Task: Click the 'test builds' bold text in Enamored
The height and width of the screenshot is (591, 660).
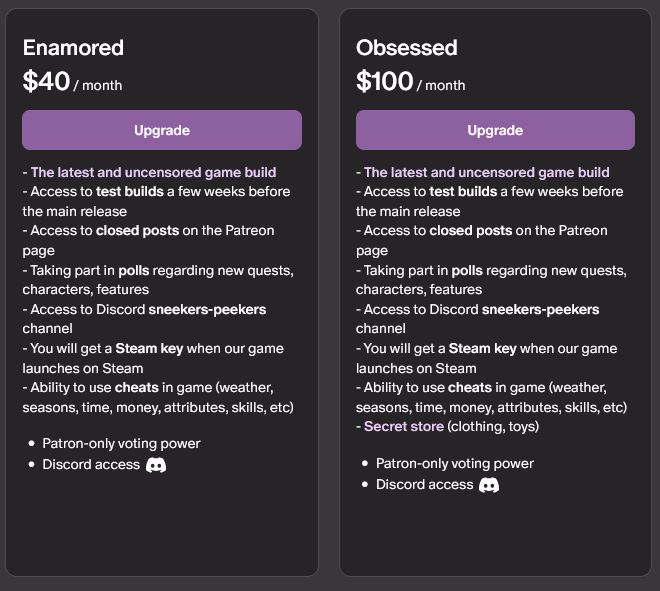Action: (x=130, y=192)
